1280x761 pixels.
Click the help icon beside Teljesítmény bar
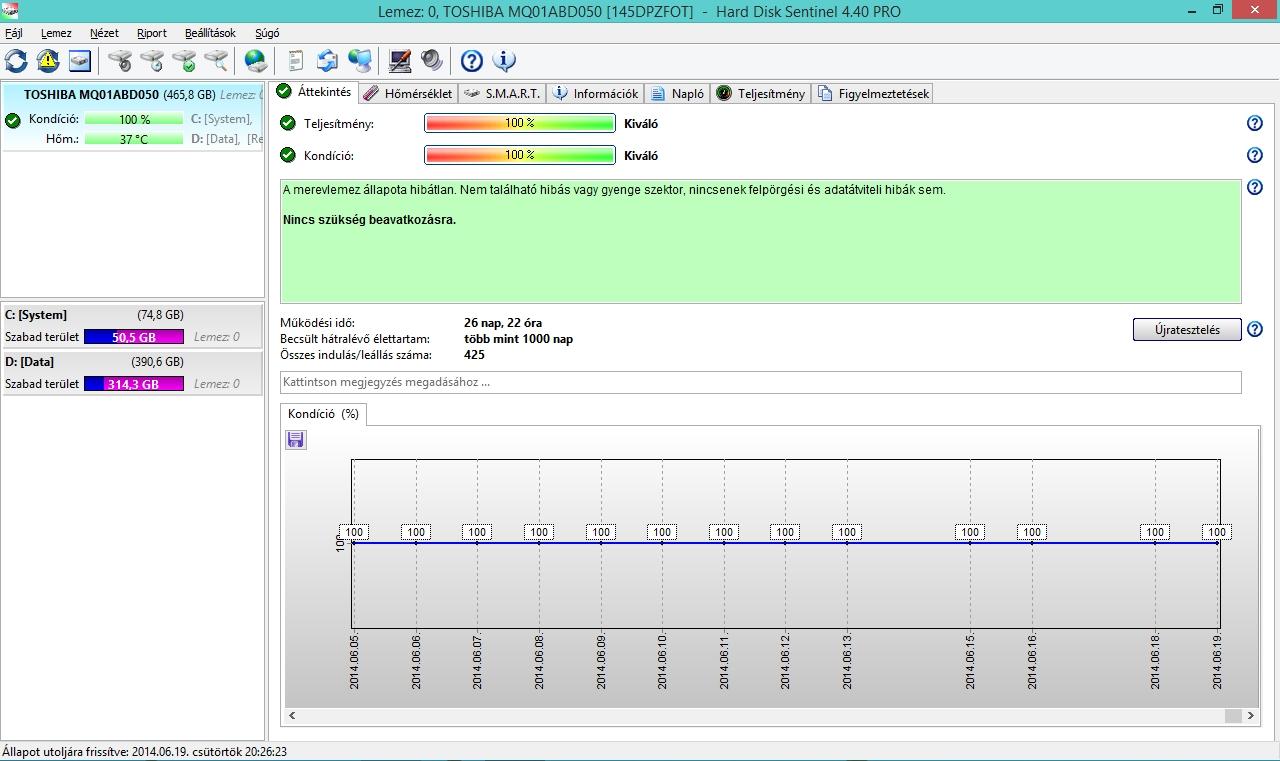coord(1255,123)
